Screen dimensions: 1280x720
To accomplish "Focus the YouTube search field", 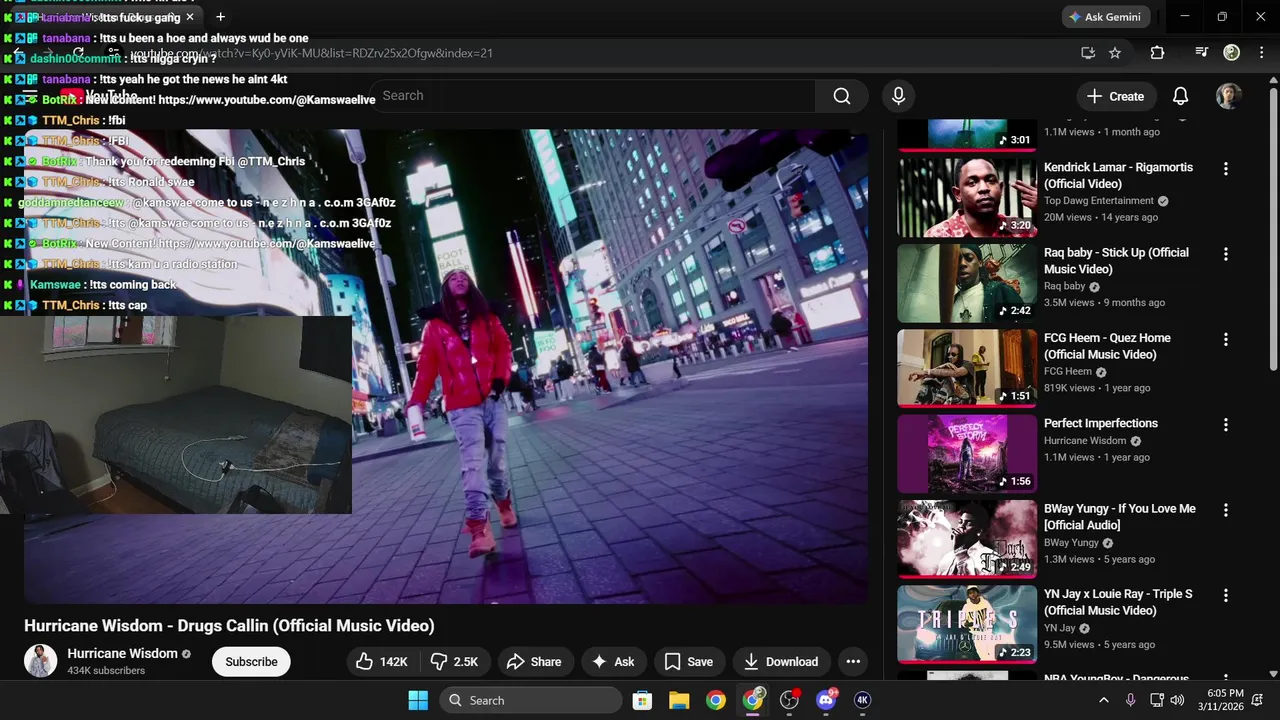I will coord(592,96).
